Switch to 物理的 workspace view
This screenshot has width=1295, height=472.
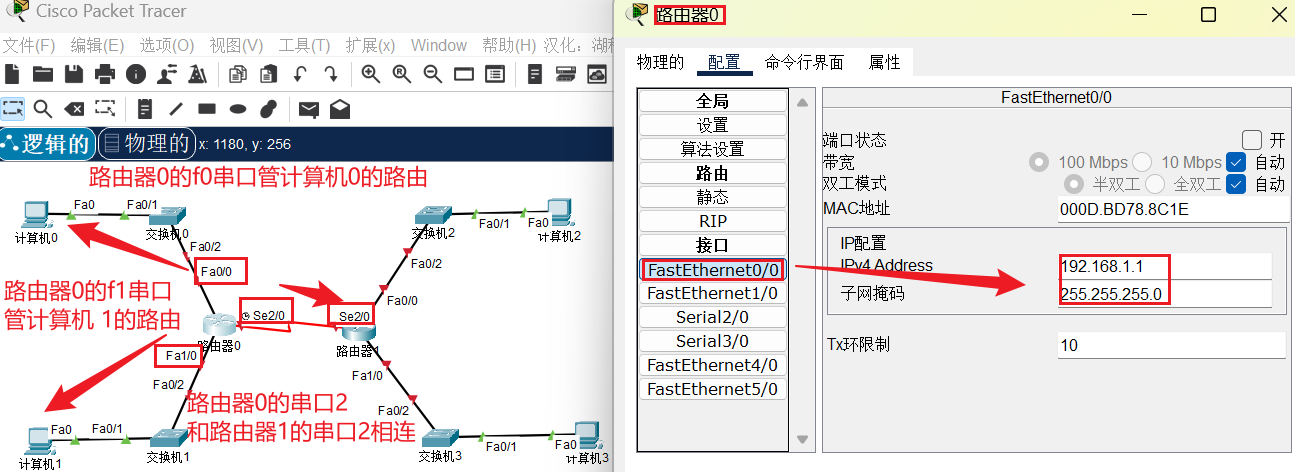147,144
